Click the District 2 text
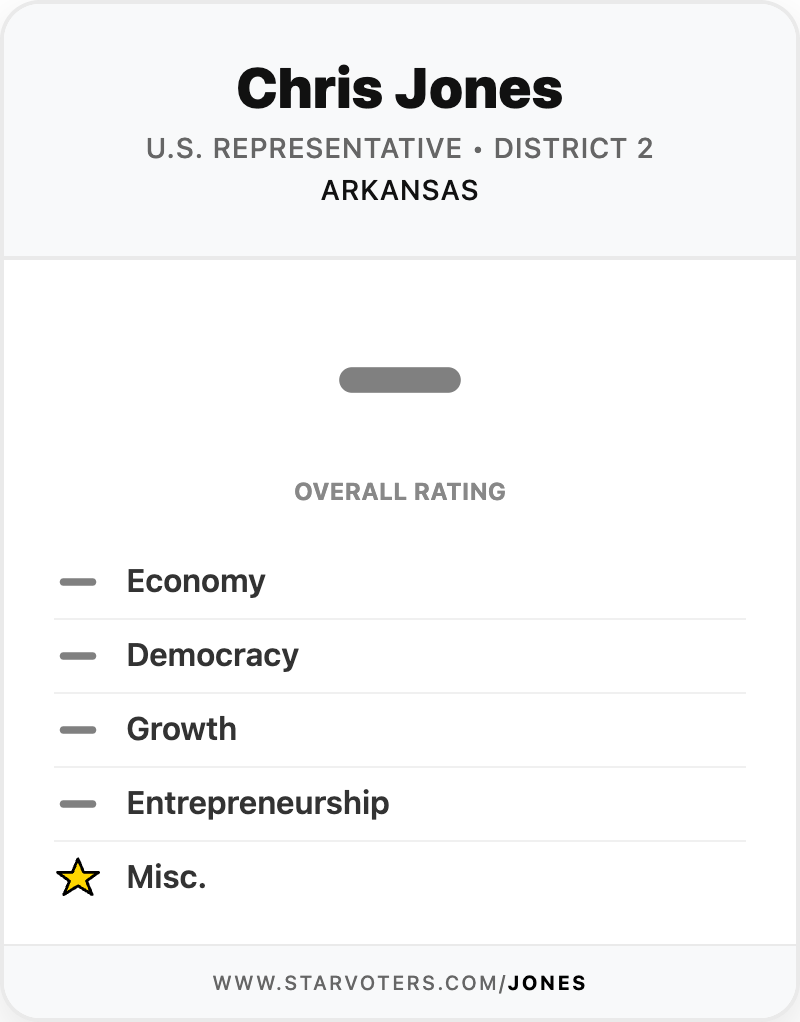Screen dimensions: 800x1022 tap(573, 149)
